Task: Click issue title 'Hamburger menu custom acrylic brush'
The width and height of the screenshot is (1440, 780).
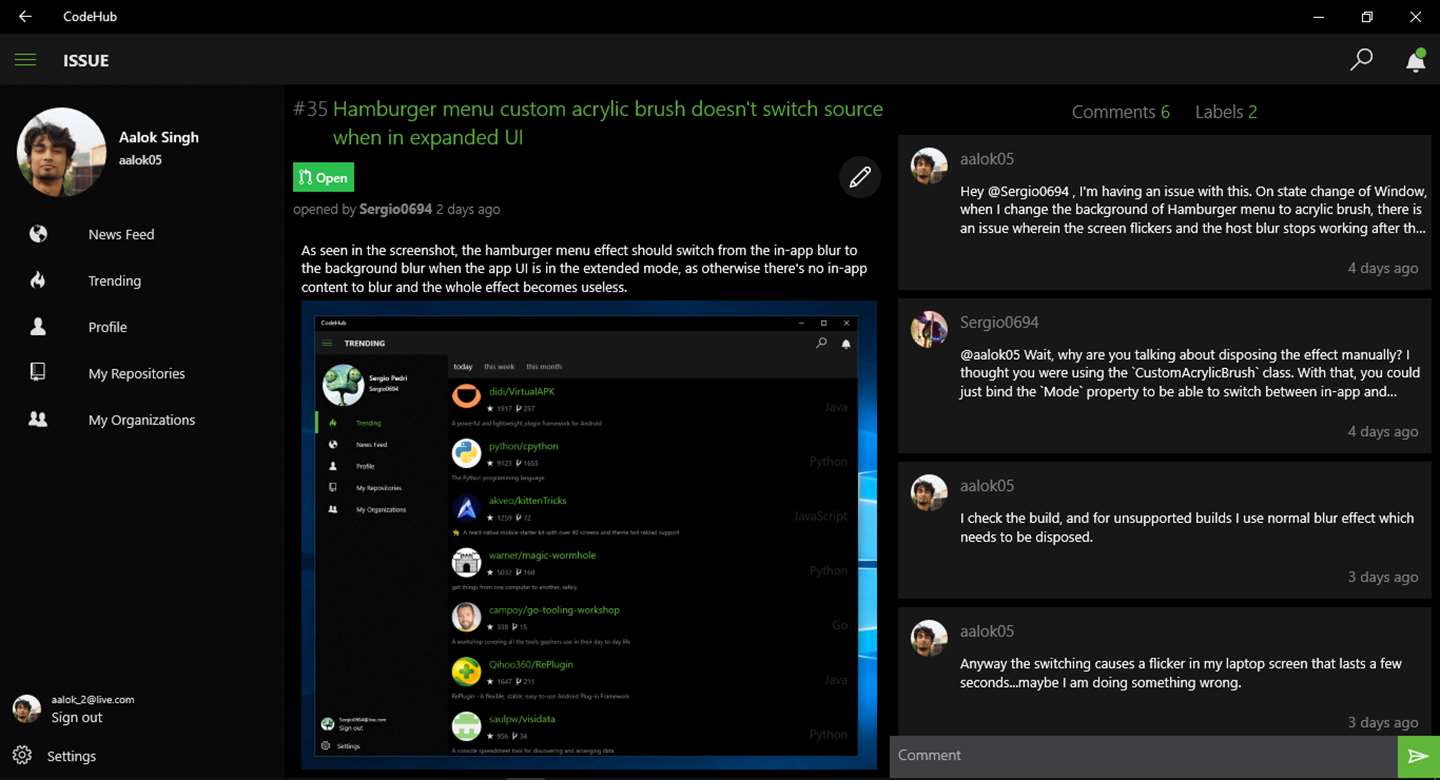Action: pos(608,123)
